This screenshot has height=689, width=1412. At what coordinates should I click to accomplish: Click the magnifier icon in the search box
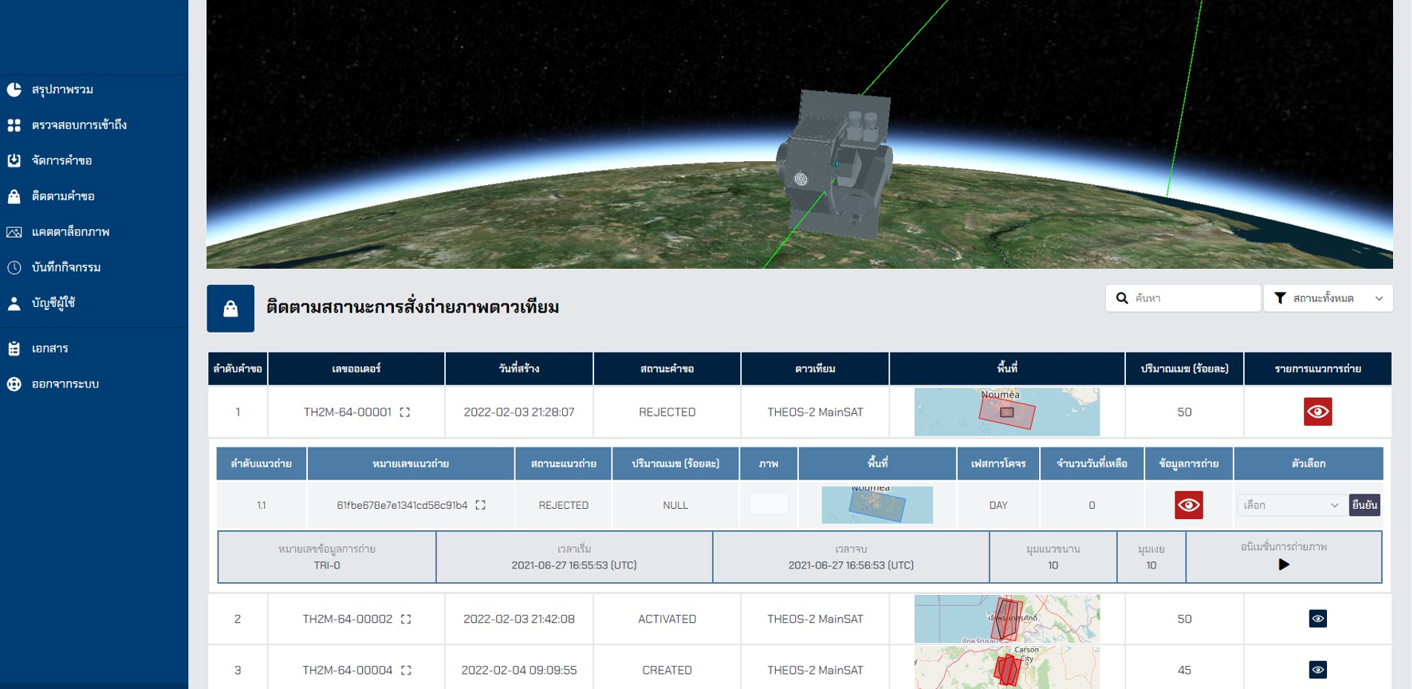1121,297
